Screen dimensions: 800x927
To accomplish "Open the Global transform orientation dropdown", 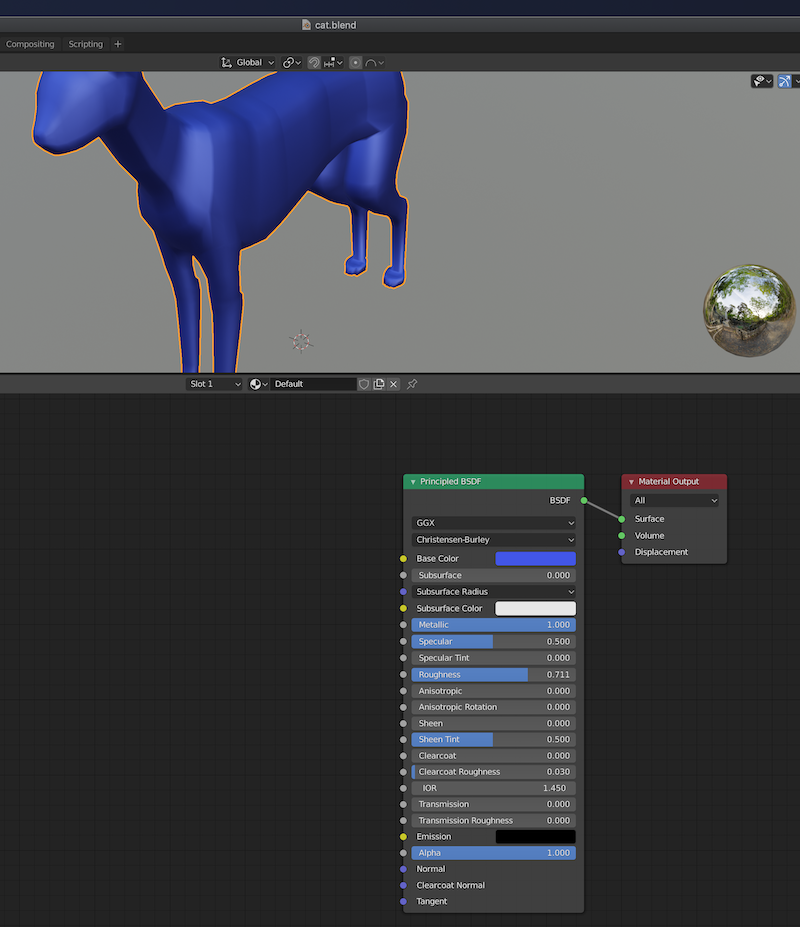I will [248, 62].
